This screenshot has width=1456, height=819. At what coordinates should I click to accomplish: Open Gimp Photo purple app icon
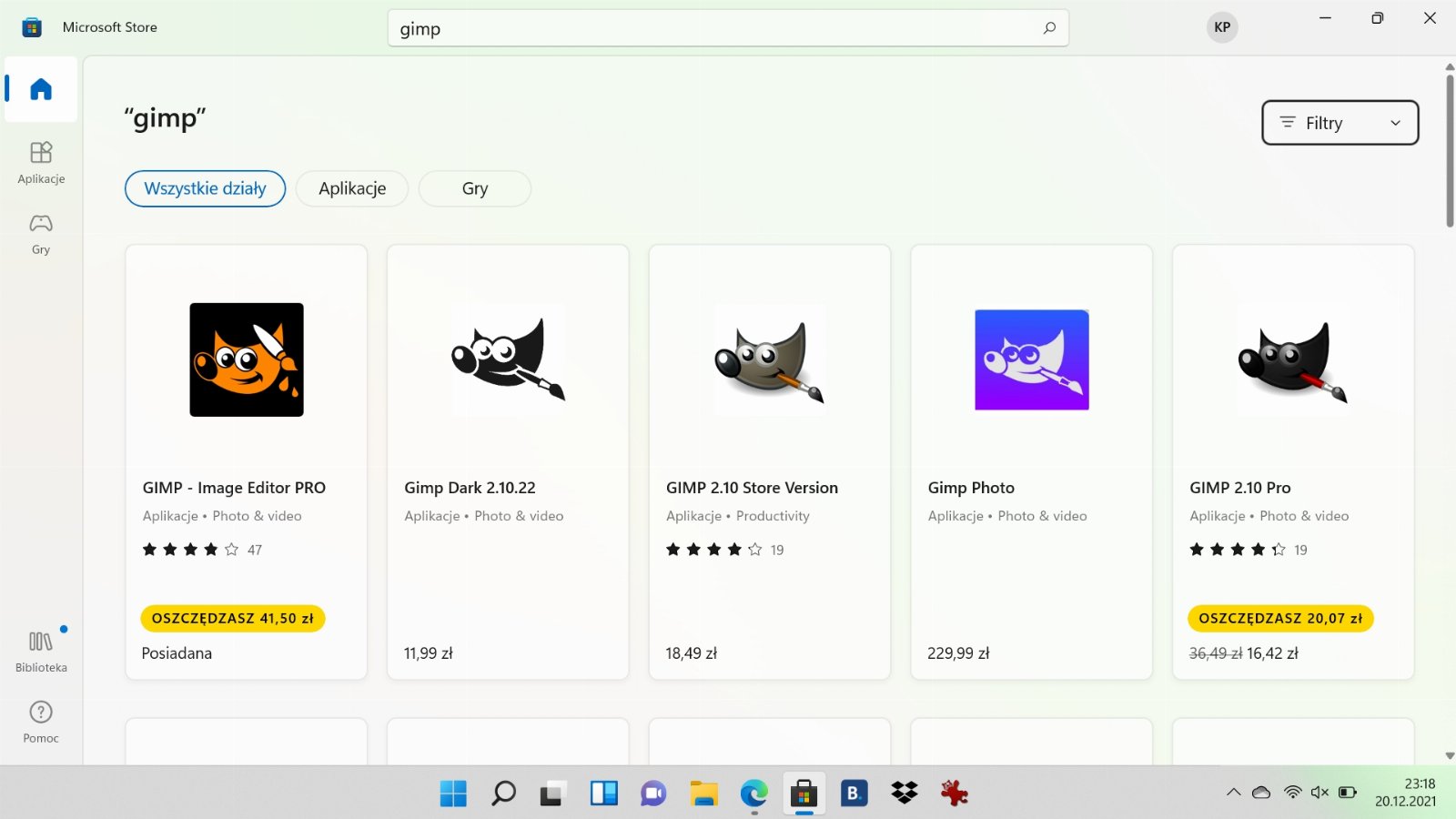(x=1032, y=359)
